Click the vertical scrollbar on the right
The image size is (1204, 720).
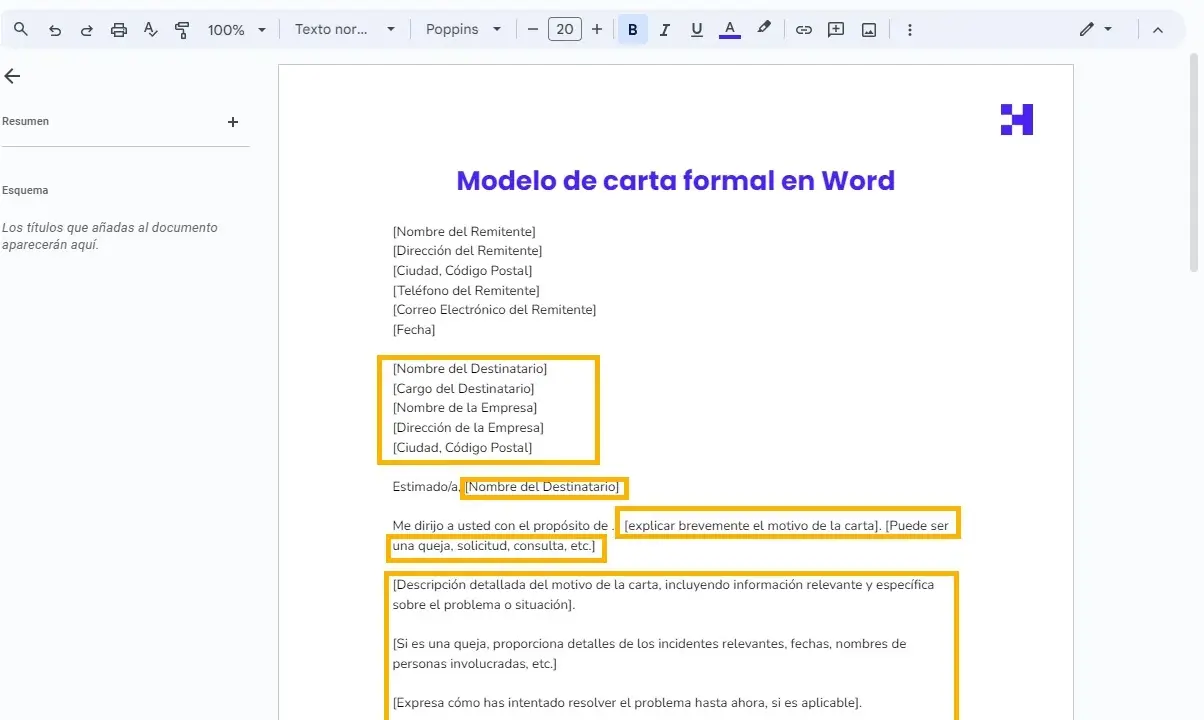[x=1193, y=160]
